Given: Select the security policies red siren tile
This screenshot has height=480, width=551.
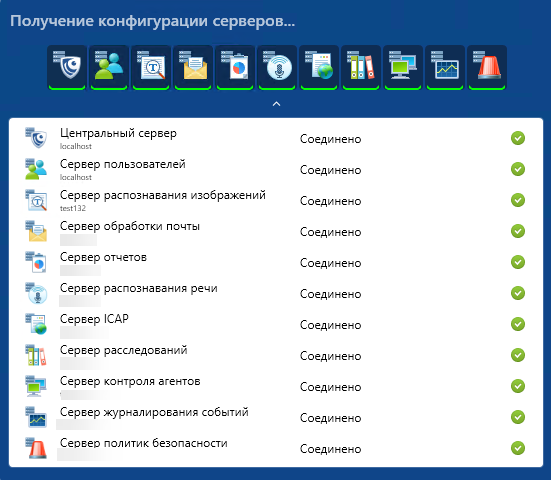Looking at the screenshot, I should pos(487,67).
